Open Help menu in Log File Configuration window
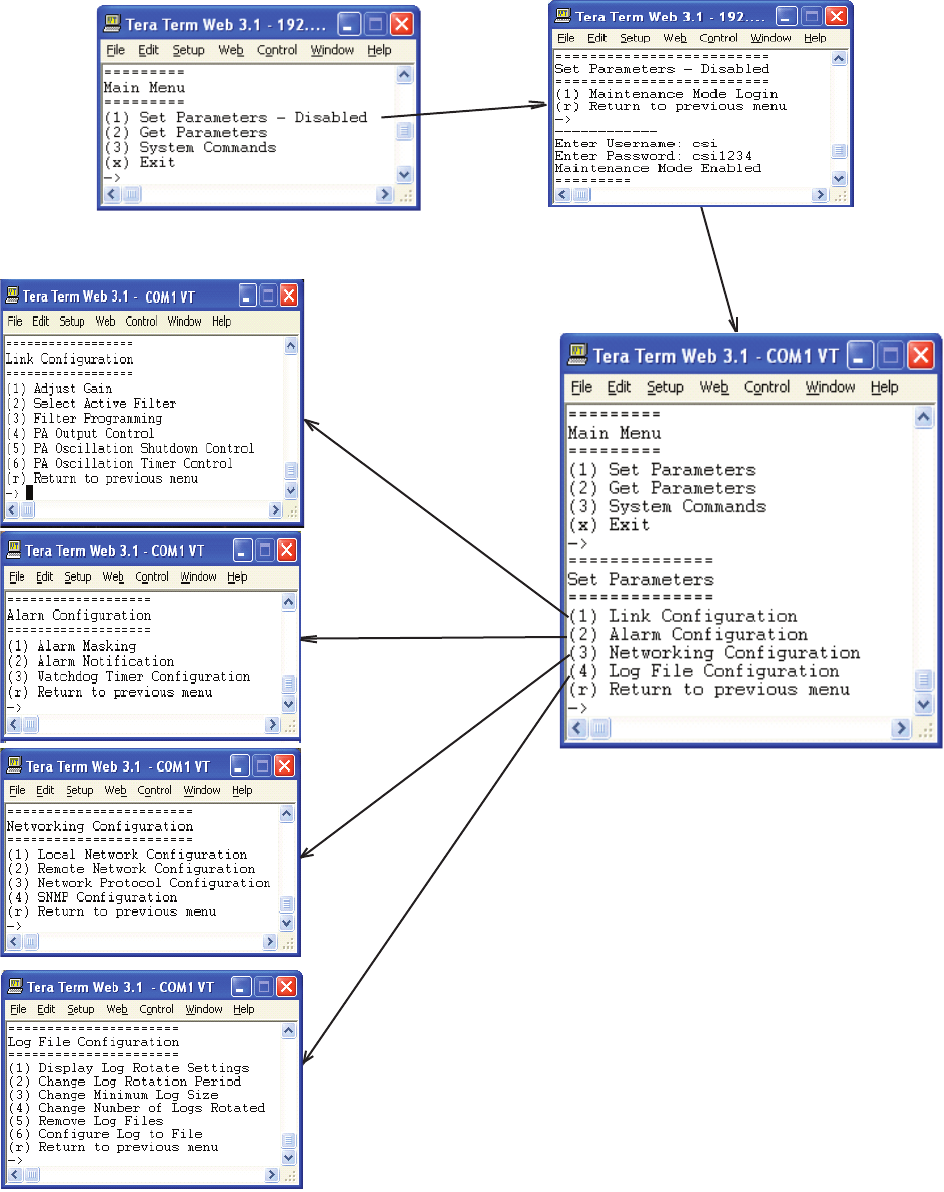This screenshot has width=944, height=1192. pos(244,1010)
